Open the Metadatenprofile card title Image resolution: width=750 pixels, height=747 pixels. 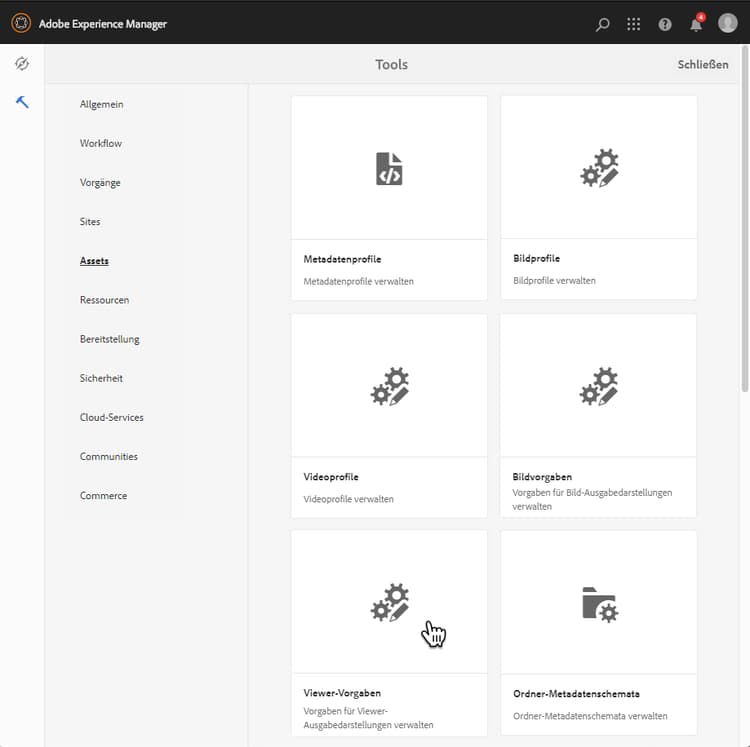click(x=342, y=259)
